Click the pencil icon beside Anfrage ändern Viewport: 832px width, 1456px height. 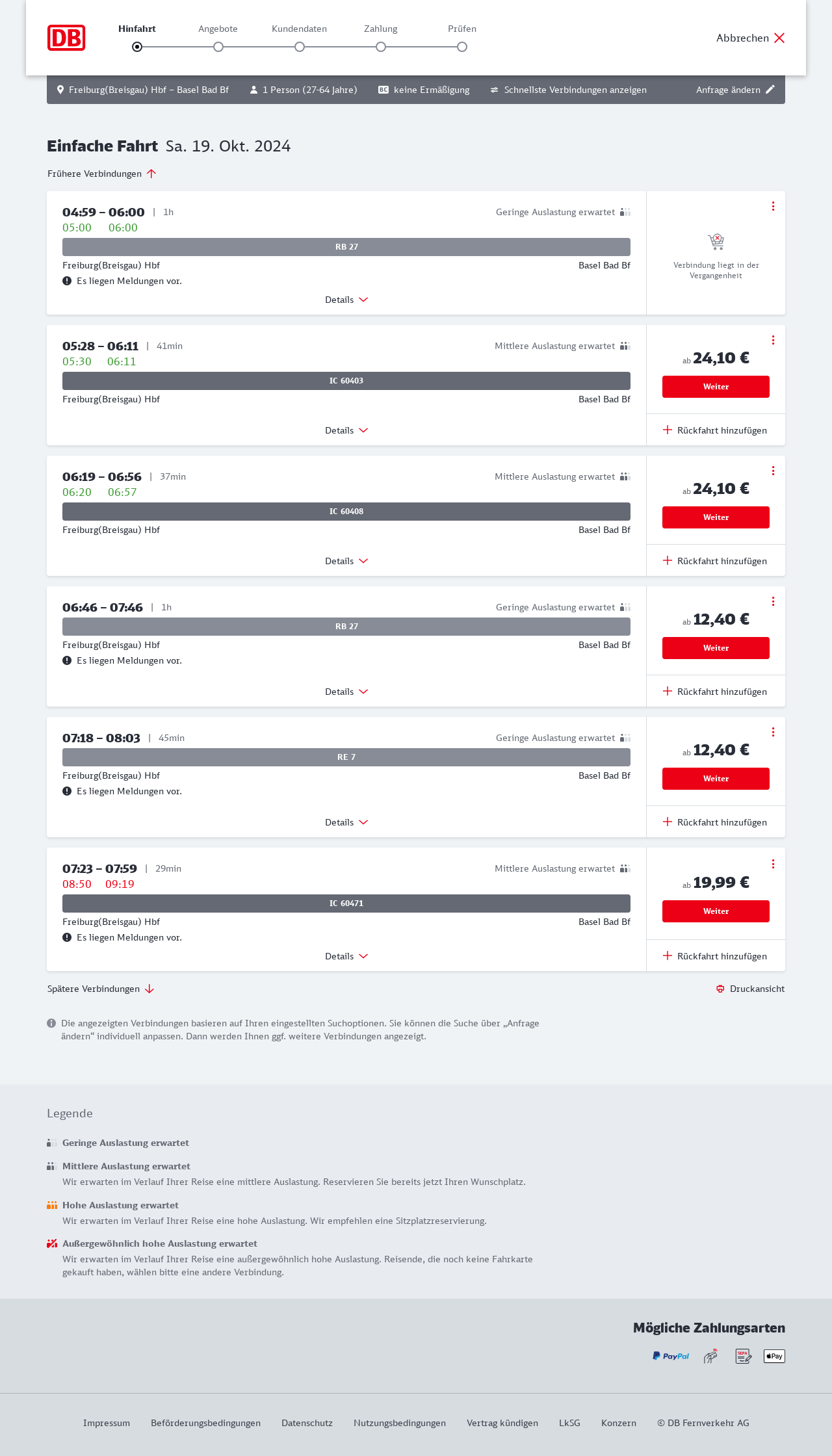[770, 90]
